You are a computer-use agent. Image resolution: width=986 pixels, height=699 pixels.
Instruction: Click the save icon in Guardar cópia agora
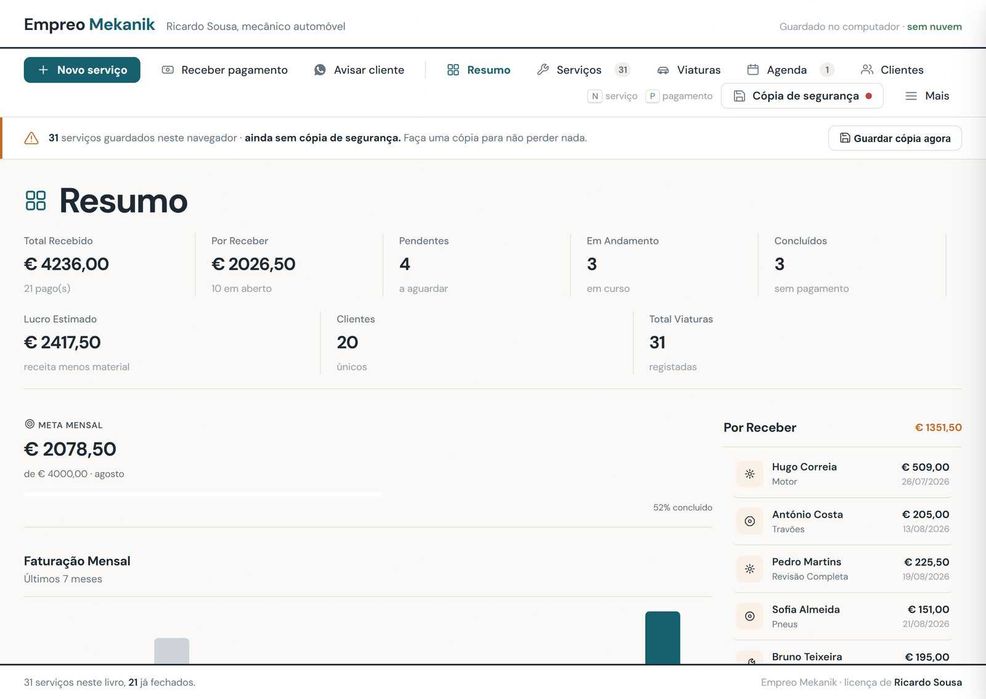(845, 138)
